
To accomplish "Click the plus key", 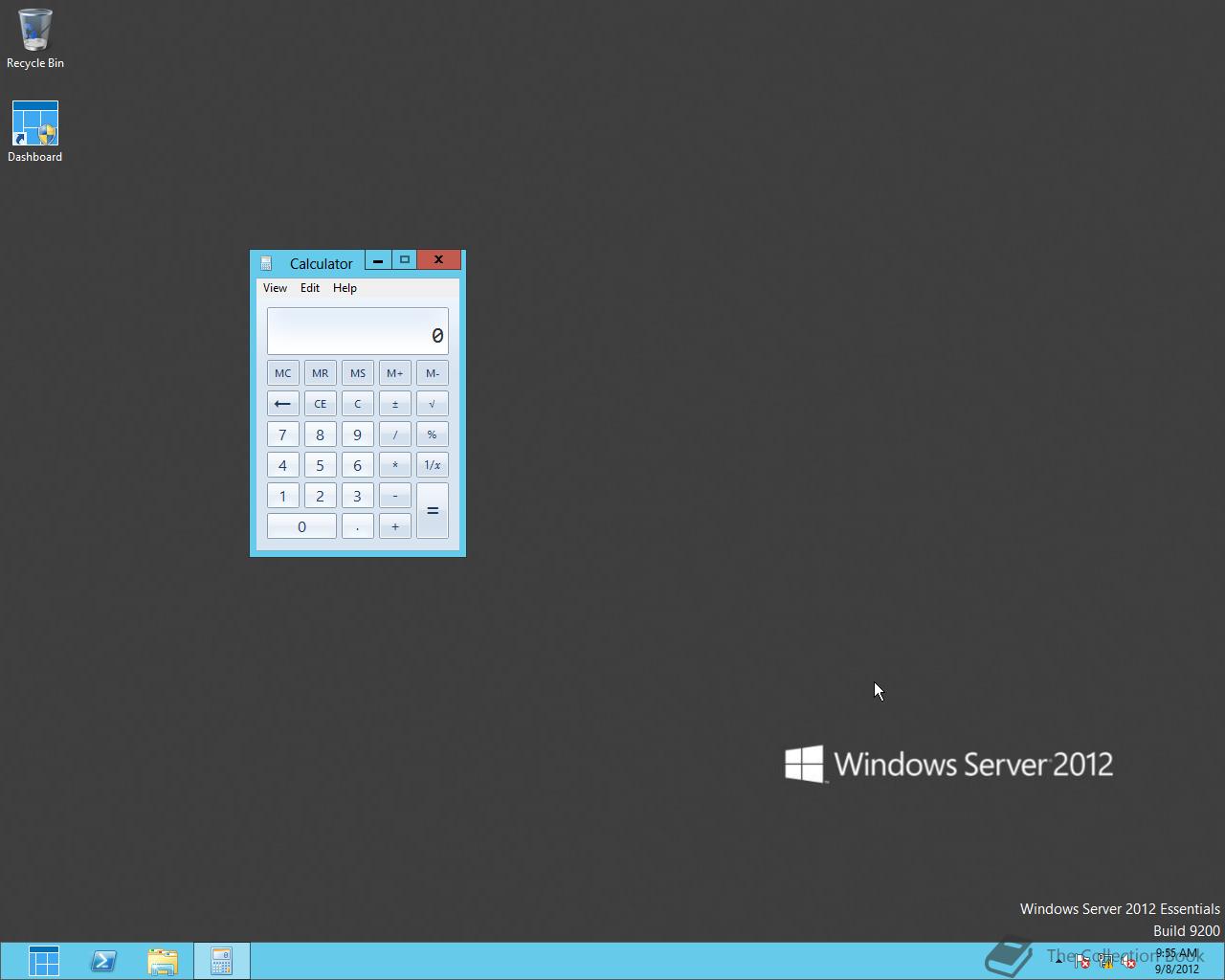I will [395, 526].
